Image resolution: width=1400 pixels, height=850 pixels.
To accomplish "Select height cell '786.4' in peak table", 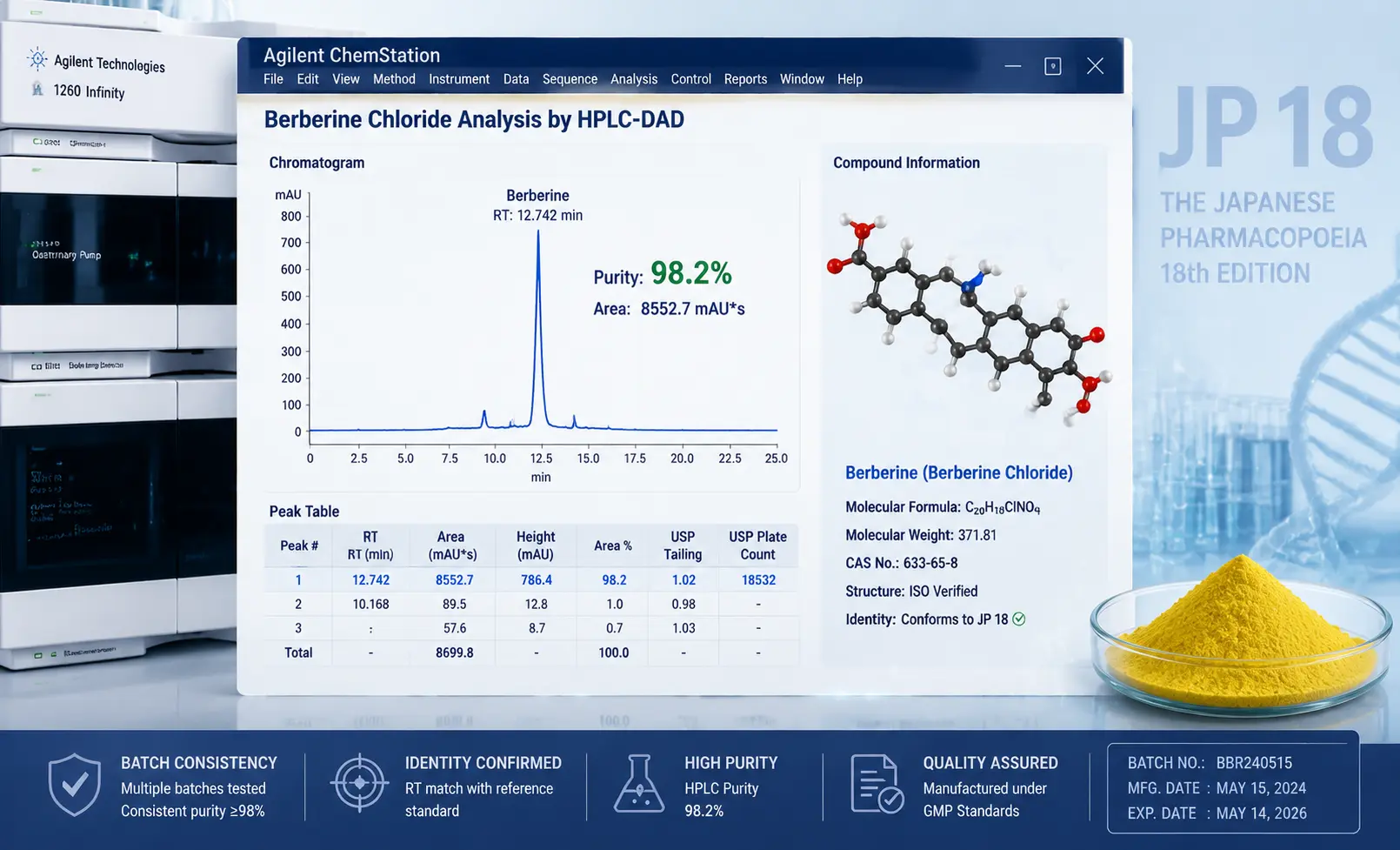I will click(537, 580).
